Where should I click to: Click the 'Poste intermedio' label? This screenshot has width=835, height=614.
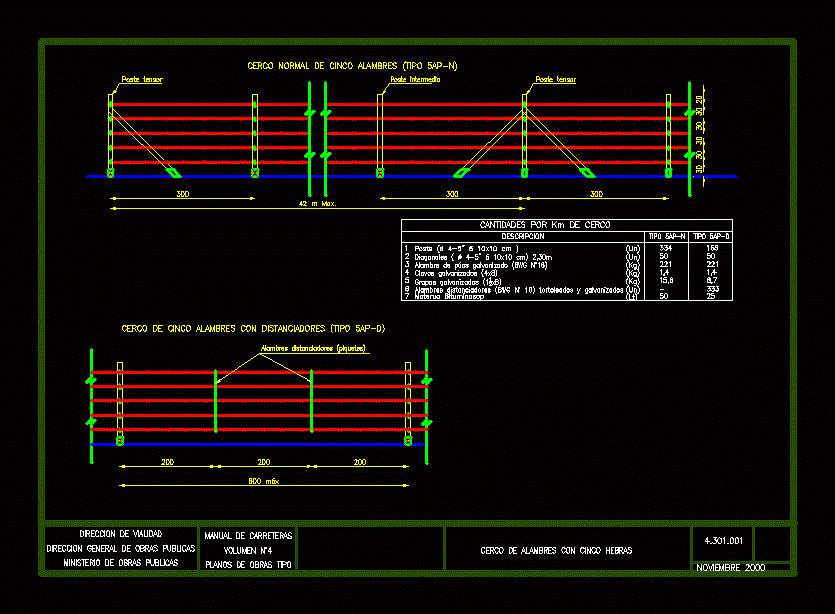click(x=416, y=79)
